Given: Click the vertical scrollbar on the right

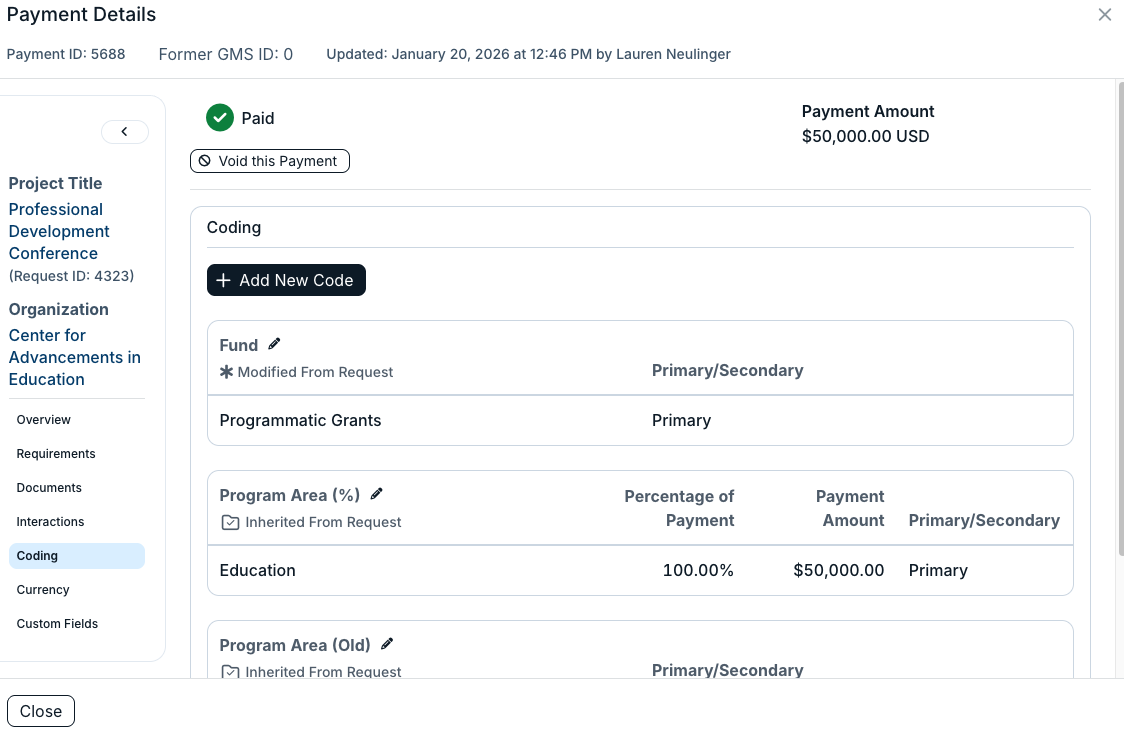Looking at the screenshot, I should pos(1120,318).
